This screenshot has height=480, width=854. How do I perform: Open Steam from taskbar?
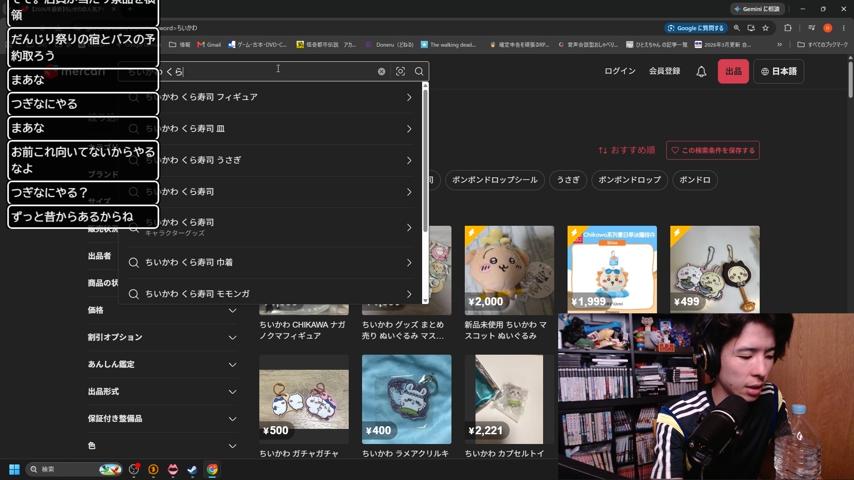coord(192,470)
